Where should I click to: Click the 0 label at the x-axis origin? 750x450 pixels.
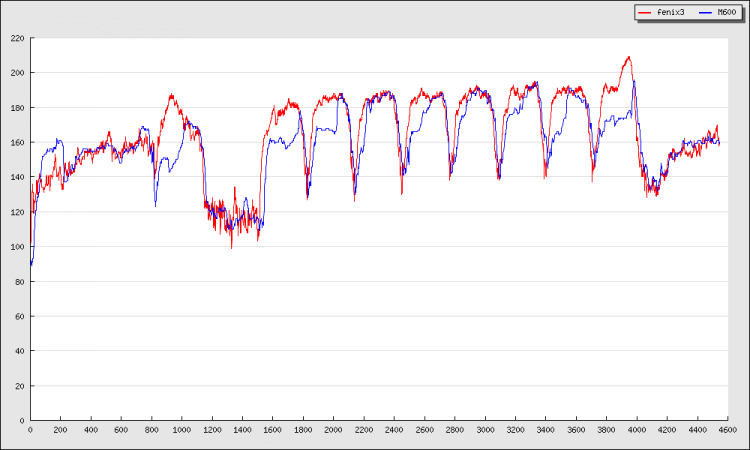coord(30,430)
